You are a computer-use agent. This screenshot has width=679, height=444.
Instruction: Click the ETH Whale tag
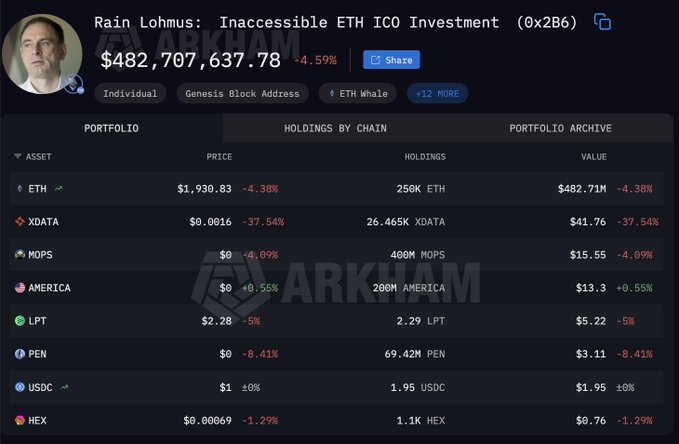click(x=358, y=94)
